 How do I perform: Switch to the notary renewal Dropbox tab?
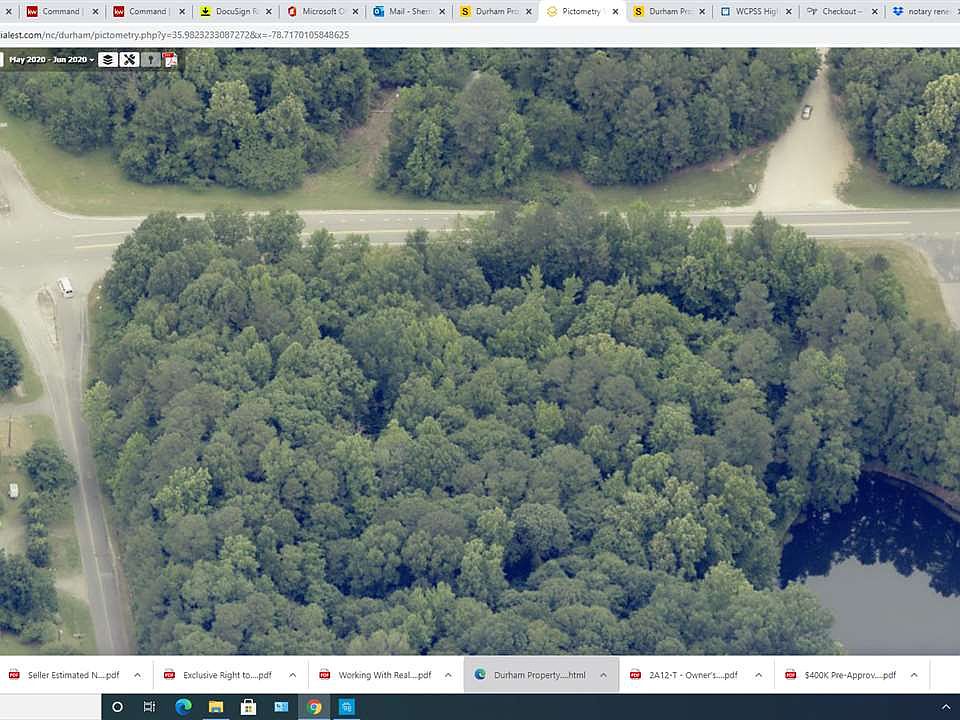click(x=923, y=12)
